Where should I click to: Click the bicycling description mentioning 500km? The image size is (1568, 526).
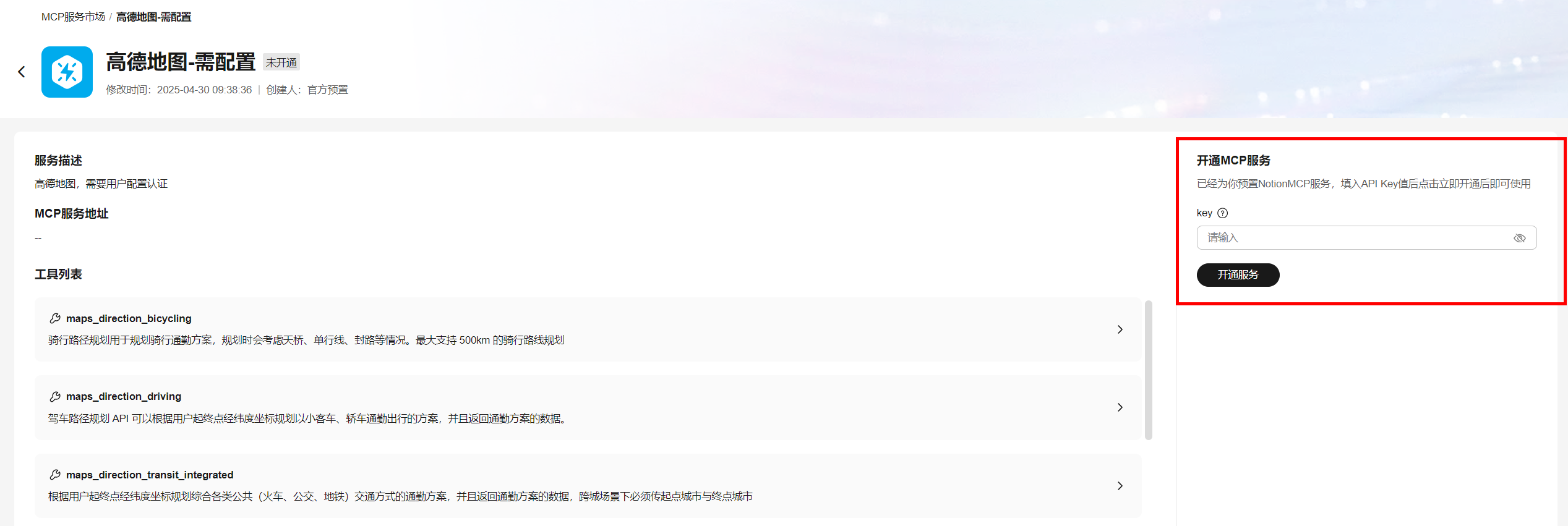tap(306, 341)
